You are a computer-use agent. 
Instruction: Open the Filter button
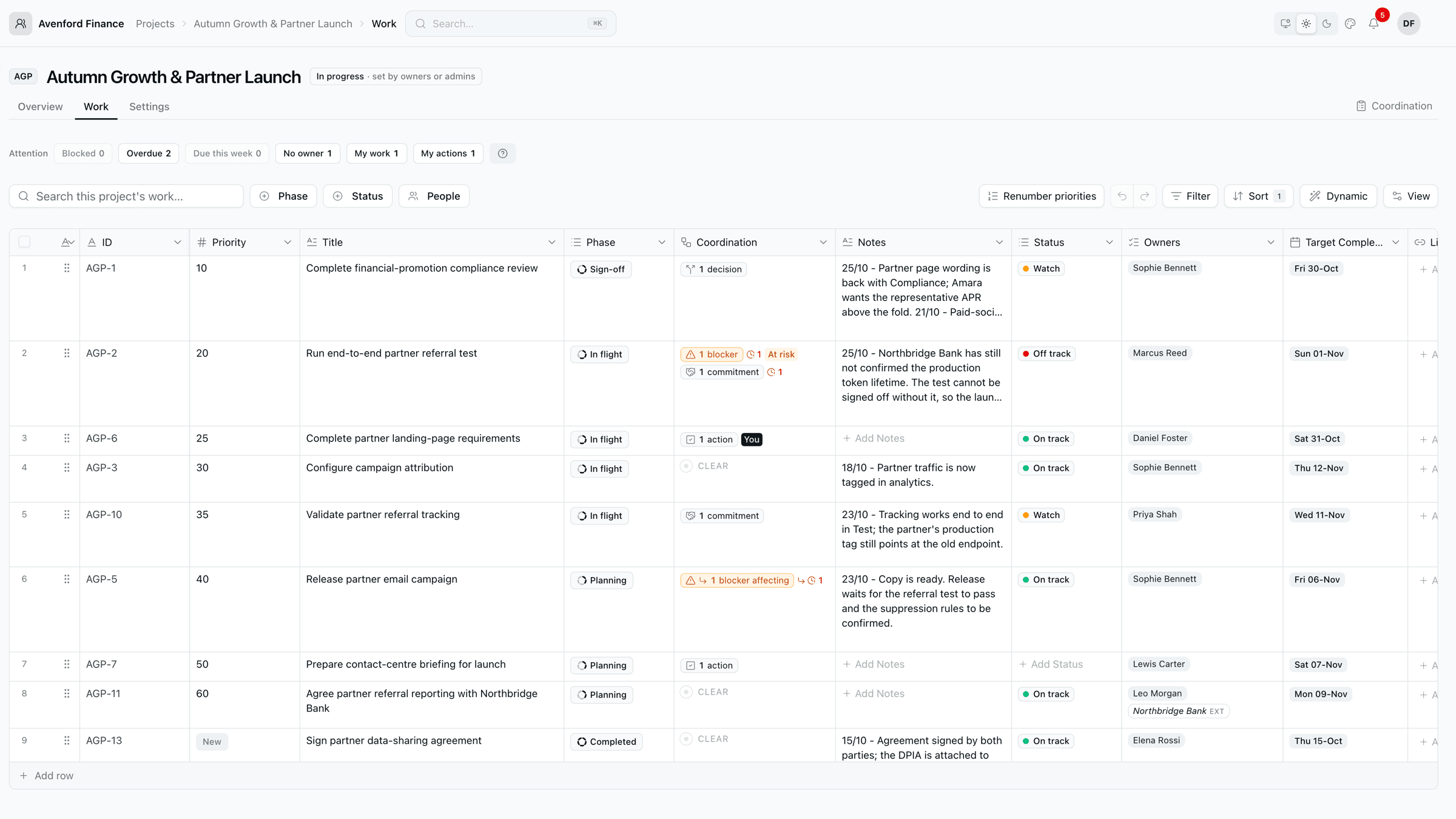[1190, 196]
